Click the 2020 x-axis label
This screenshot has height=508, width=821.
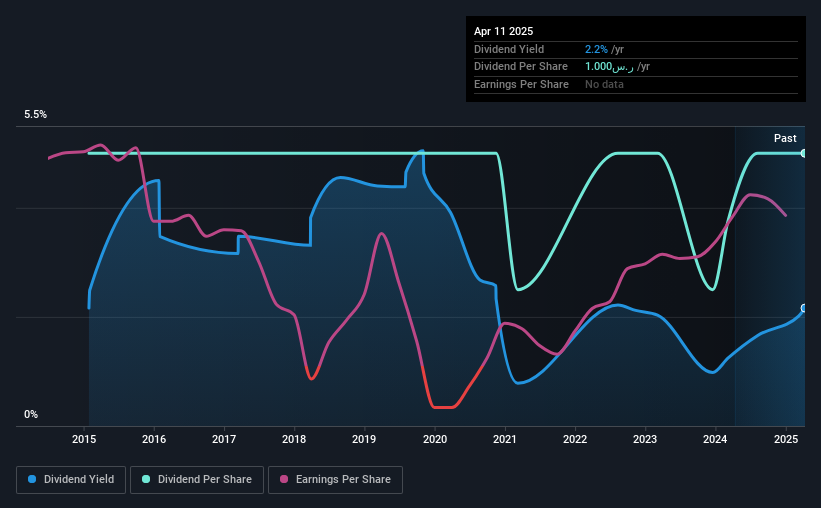pyautogui.click(x=435, y=439)
